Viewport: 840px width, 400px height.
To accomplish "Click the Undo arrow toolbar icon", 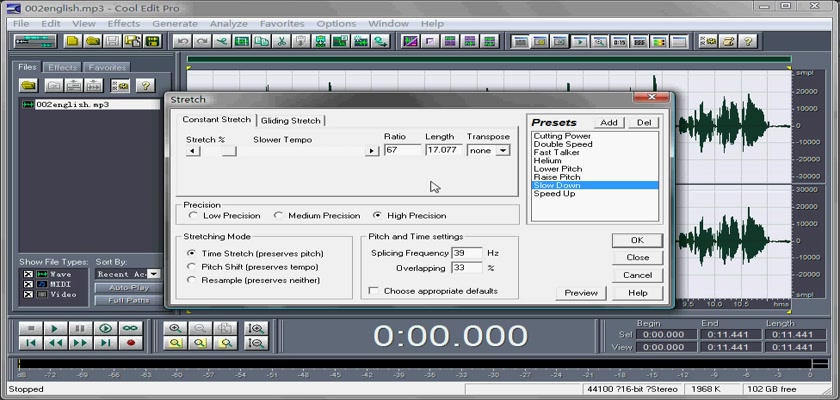I will click(x=183, y=41).
